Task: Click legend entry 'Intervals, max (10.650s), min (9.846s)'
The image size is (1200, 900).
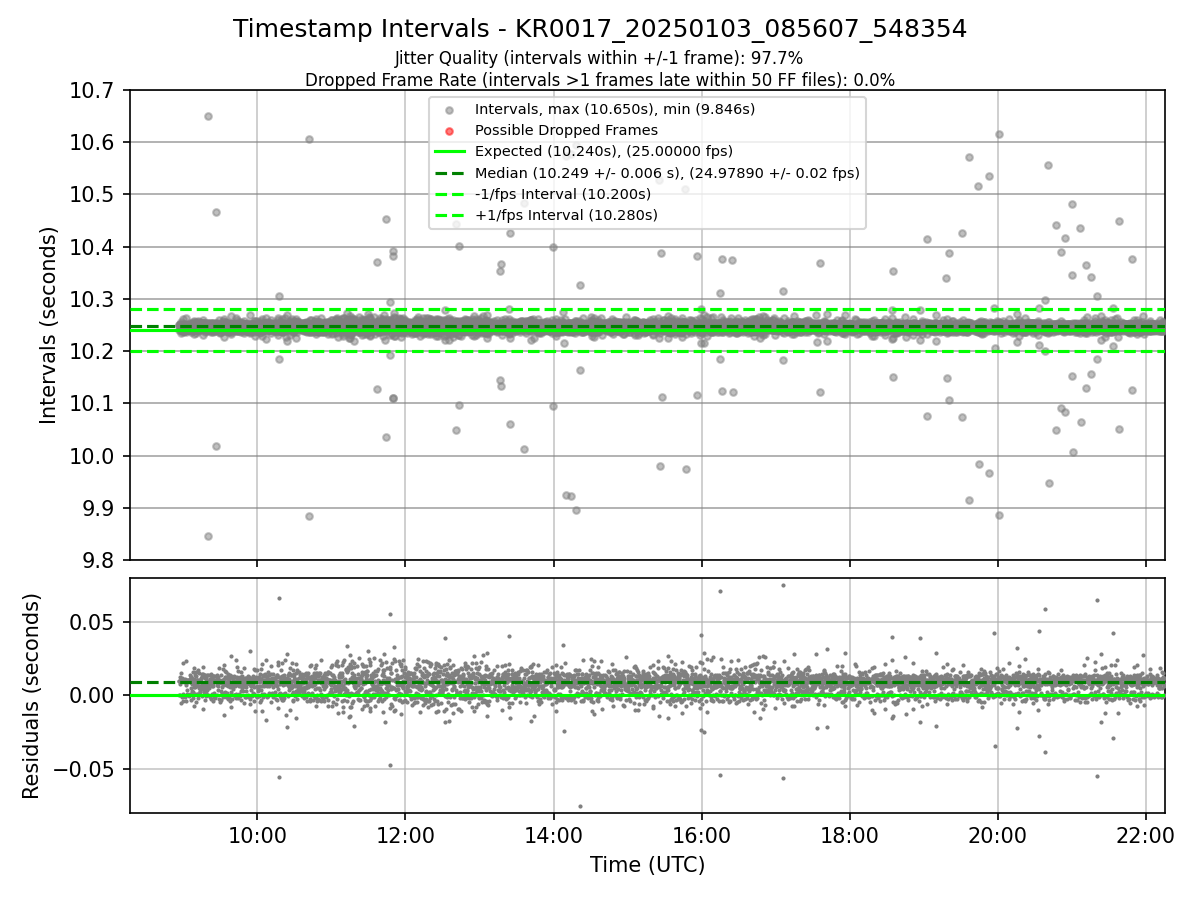Action: 614,109
